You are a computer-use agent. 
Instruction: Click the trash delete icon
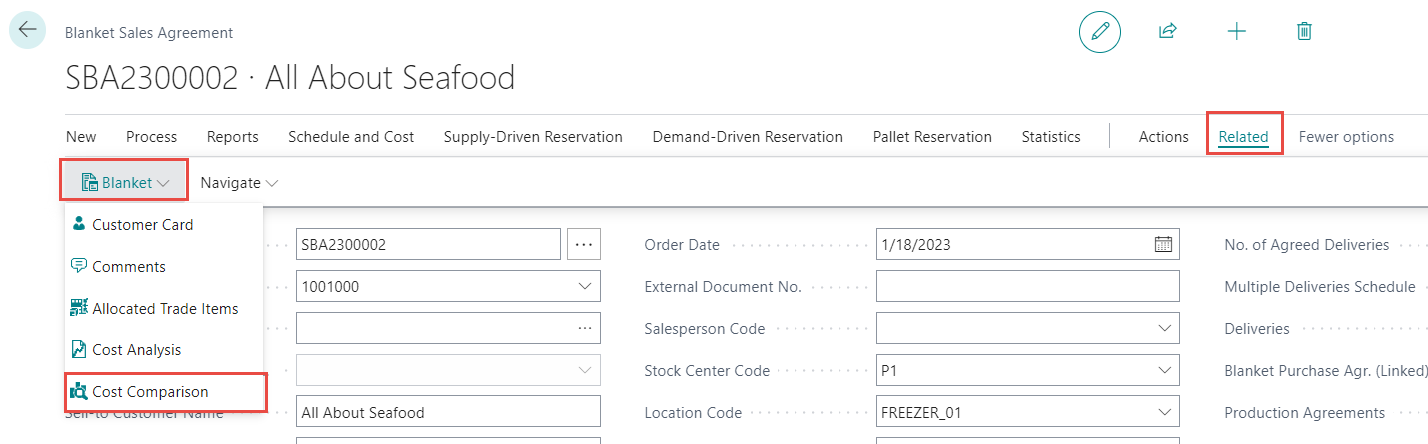coord(1304,31)
